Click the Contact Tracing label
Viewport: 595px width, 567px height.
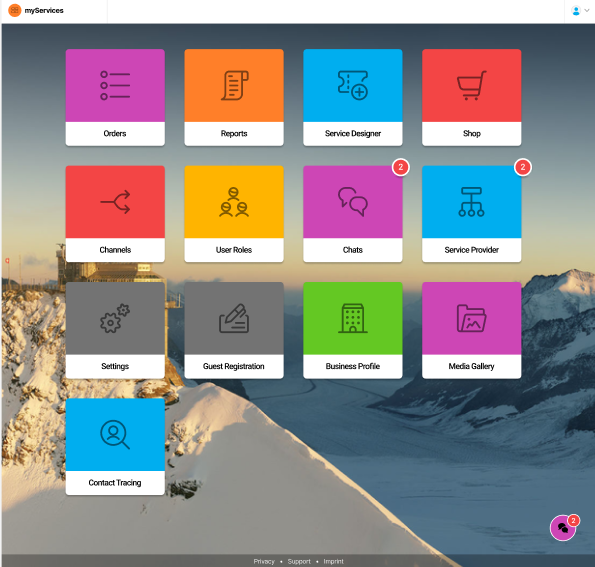[x=115, y=483]
